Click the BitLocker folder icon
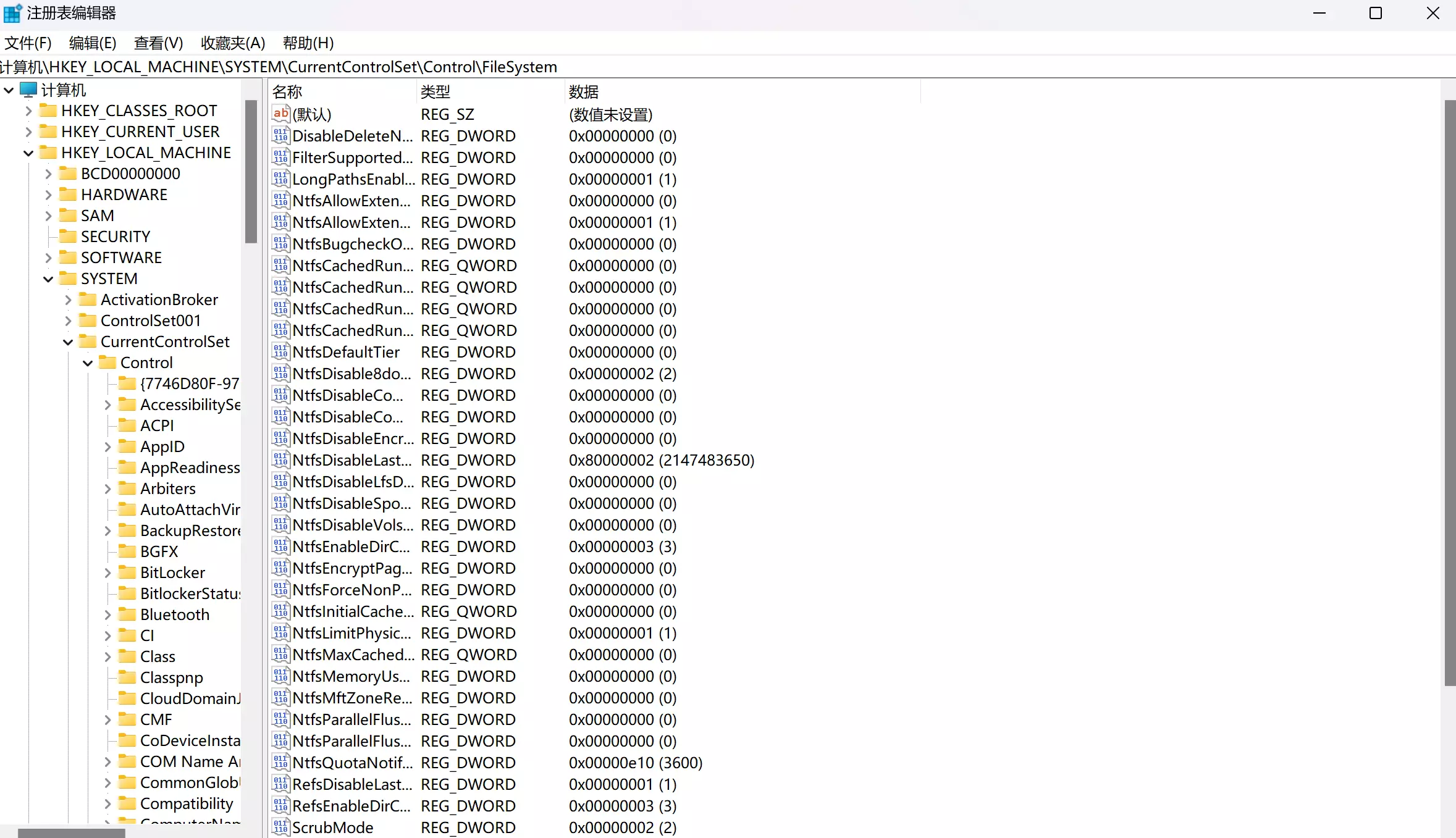The height and width of the screenshot is (838, 1456). pos(127,572)
